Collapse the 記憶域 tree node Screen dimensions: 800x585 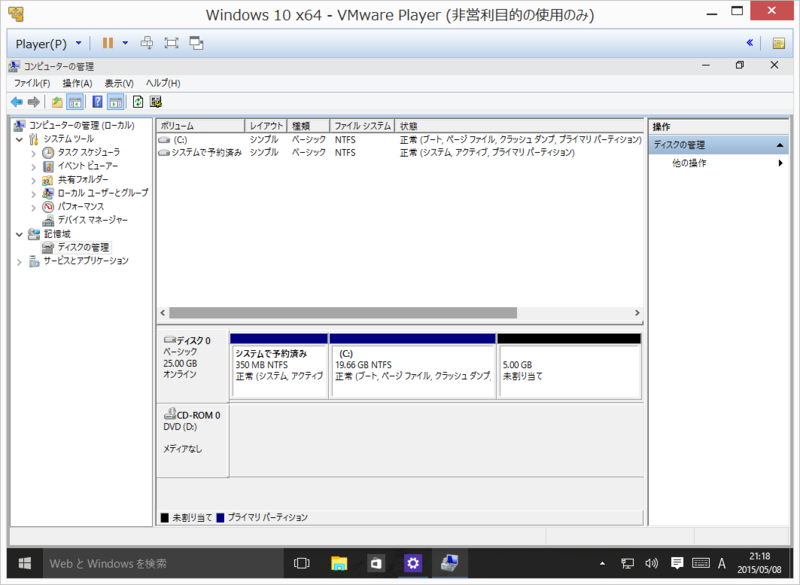(19, 235)
